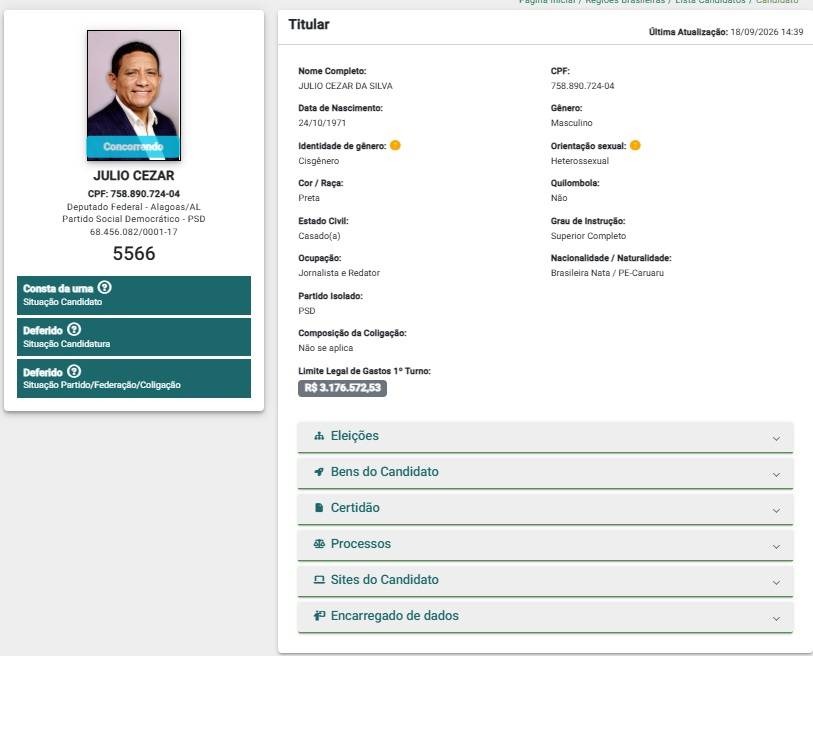The width and height of the screenshot is (813, 752).
Task: Click the help icon beside Deferido Situação Candidatura
Action: pyautogui.click(x=74, y=329)
